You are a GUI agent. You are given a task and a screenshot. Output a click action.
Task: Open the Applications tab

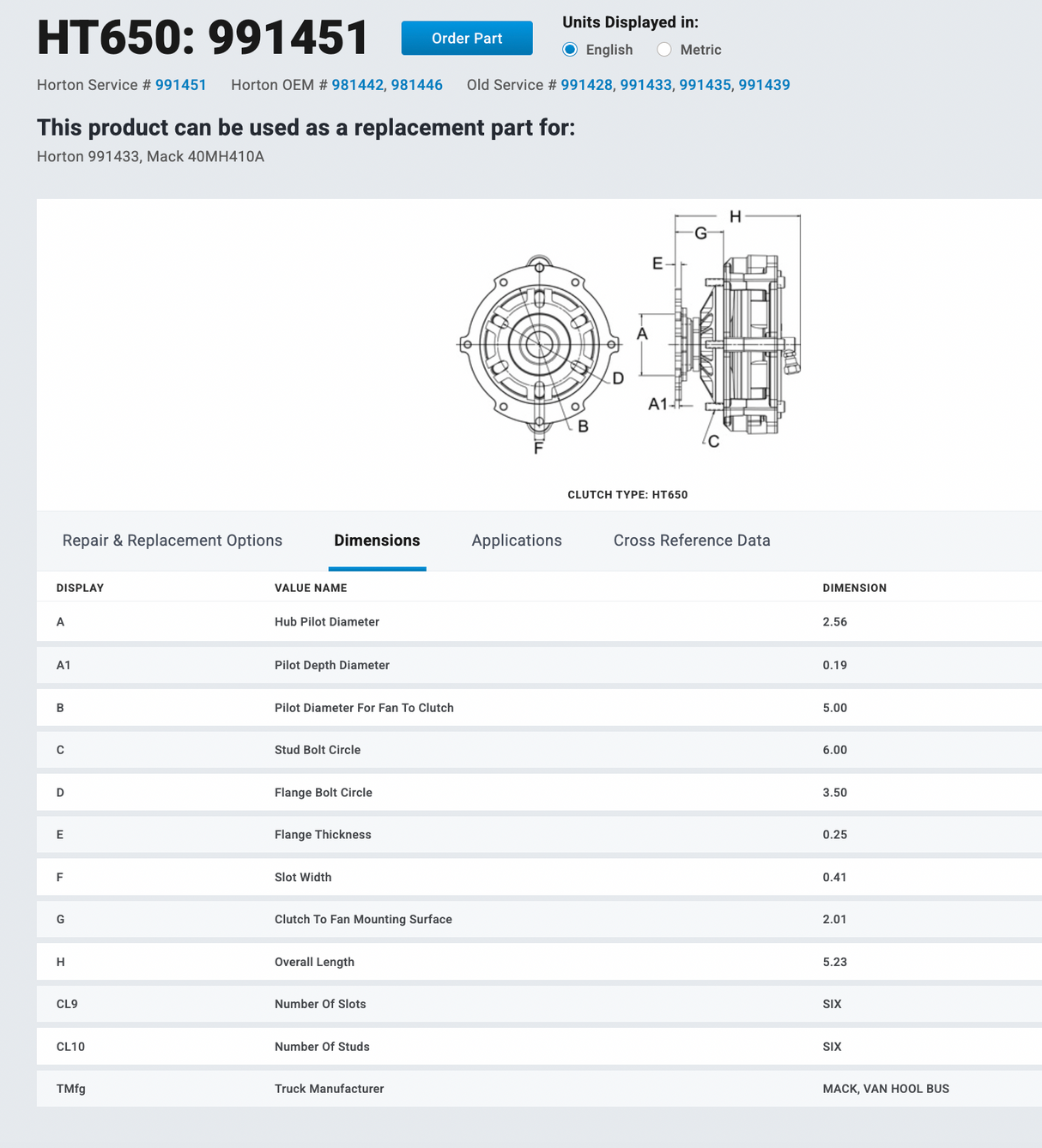517,541
